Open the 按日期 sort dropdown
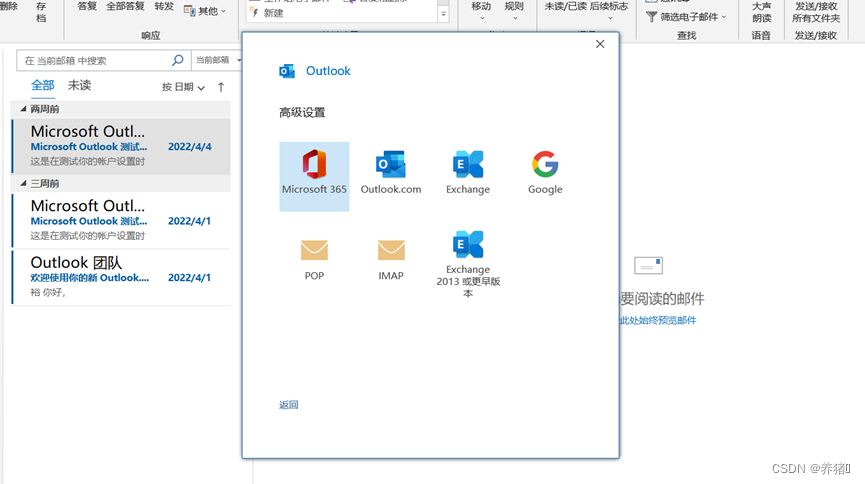This screenshot has width=865, height=484. click(x=183, y=87)
